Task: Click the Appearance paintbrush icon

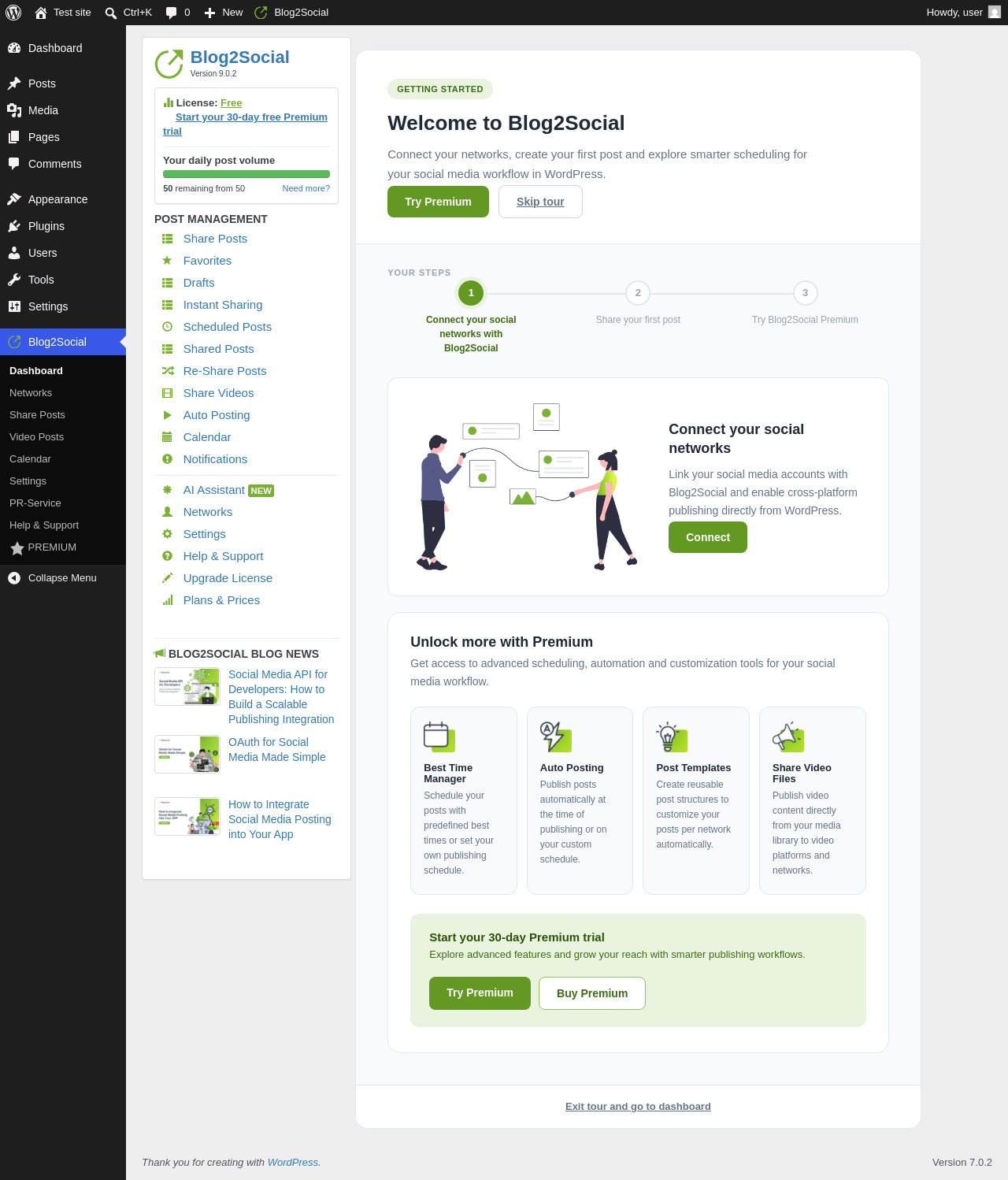Action: (x=14, y=199)
